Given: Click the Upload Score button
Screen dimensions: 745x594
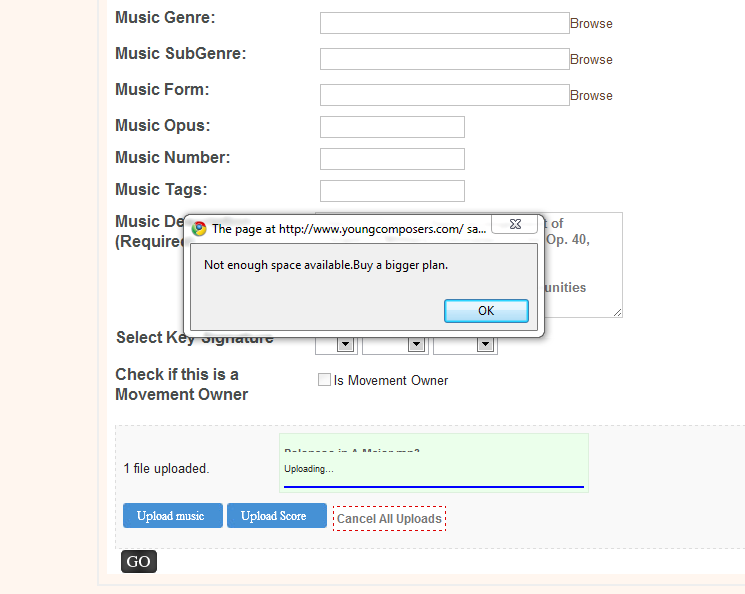Looking at the screenshot, I should [277, 516].
